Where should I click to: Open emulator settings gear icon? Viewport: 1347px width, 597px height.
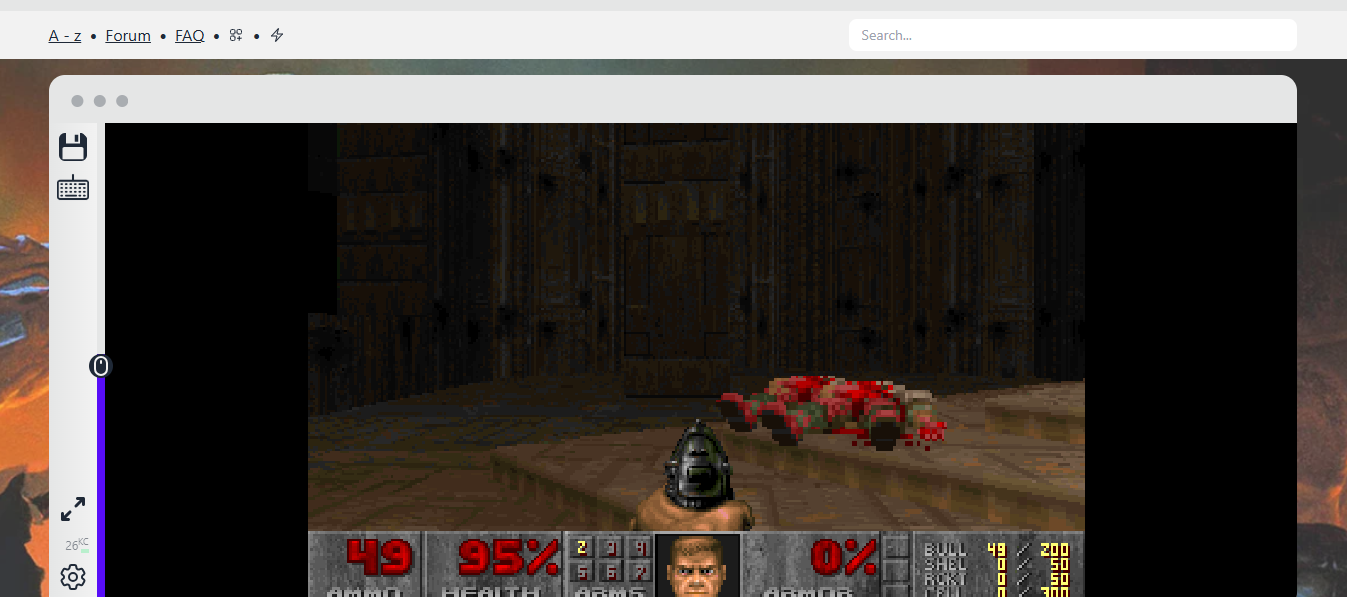73,577
